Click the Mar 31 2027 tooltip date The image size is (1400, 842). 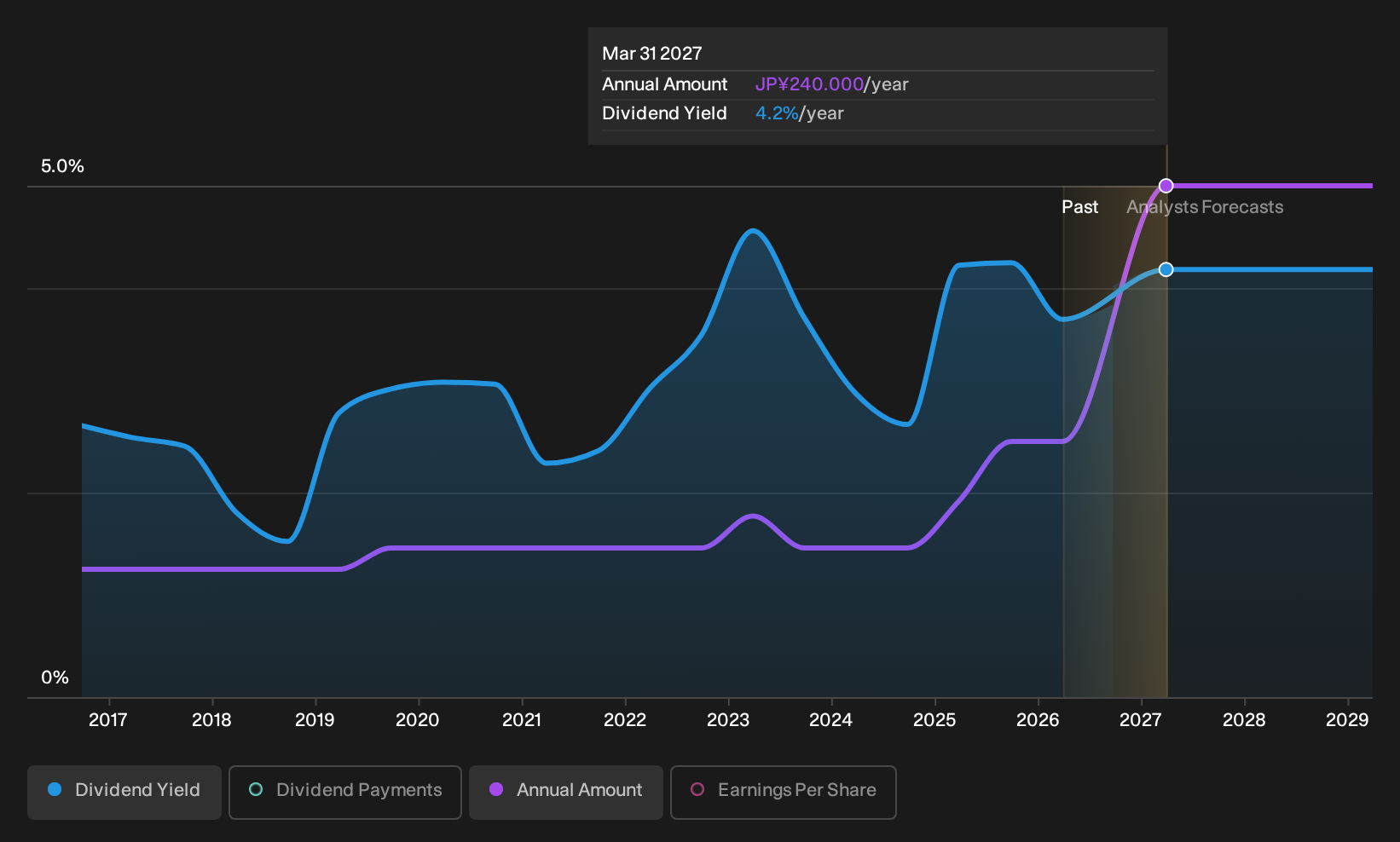pos(652,54)
